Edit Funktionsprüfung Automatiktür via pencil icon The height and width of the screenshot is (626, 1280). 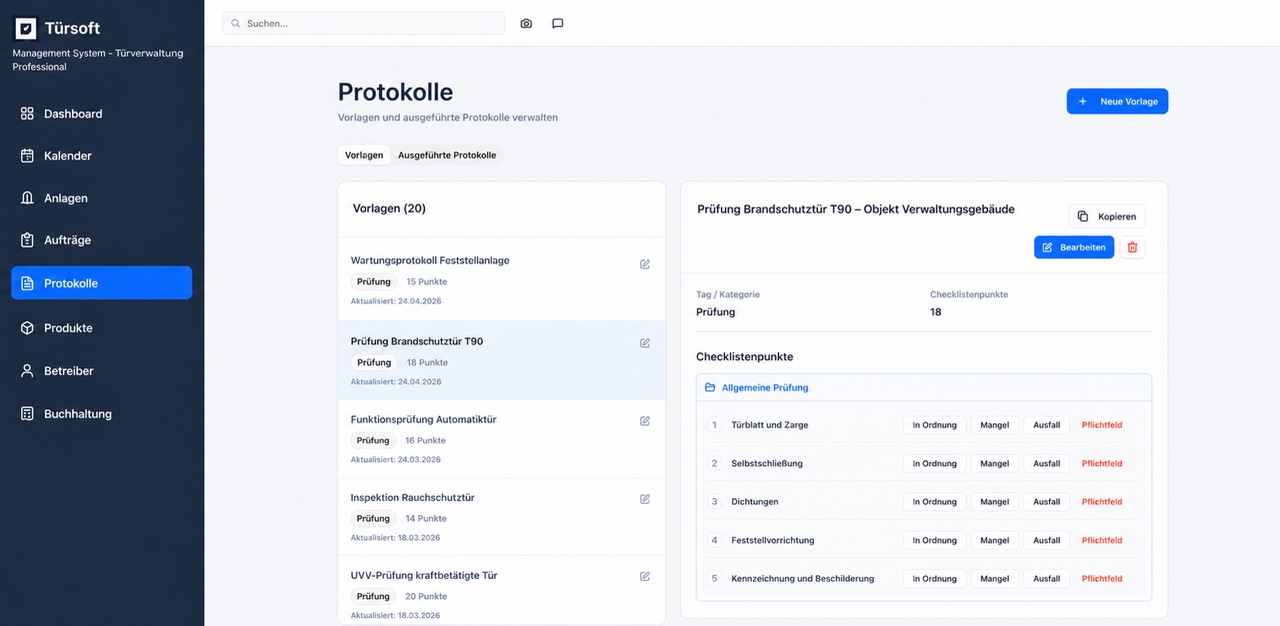pos(645,421)
